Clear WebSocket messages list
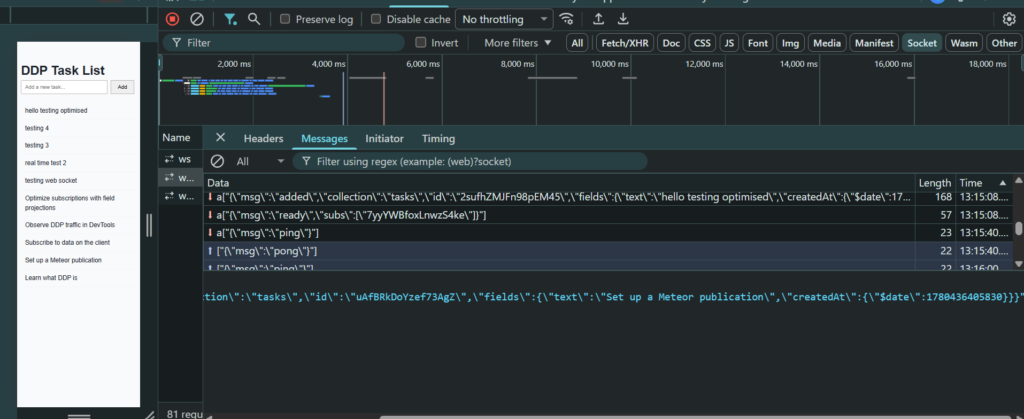The height and width of the screenshot is (419, 1024). tap(217, 161)
